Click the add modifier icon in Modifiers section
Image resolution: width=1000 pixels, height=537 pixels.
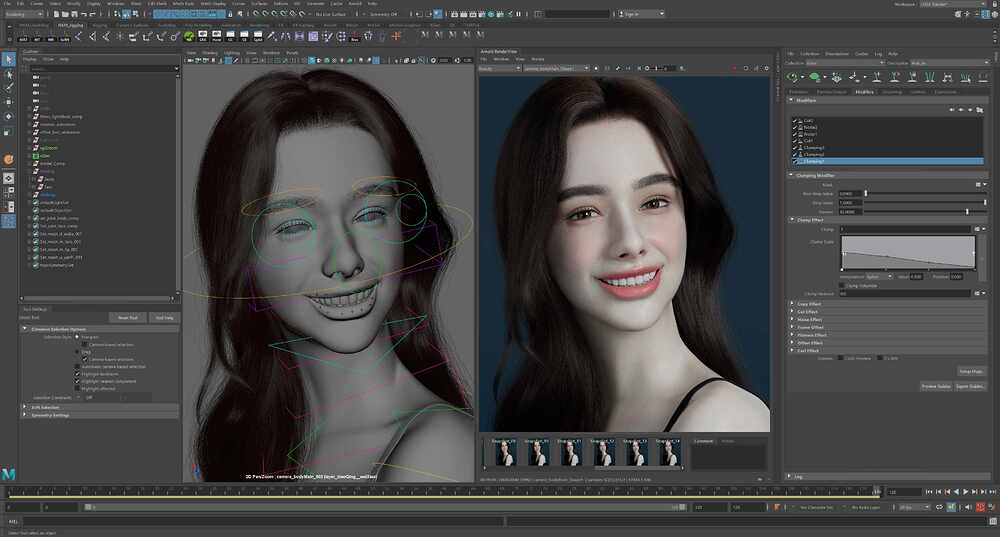[980, 110]
